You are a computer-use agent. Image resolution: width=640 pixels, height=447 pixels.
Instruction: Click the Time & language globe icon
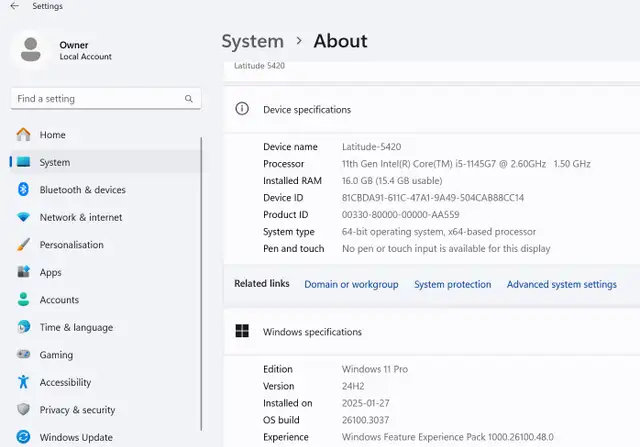click(x=23, y=327)
